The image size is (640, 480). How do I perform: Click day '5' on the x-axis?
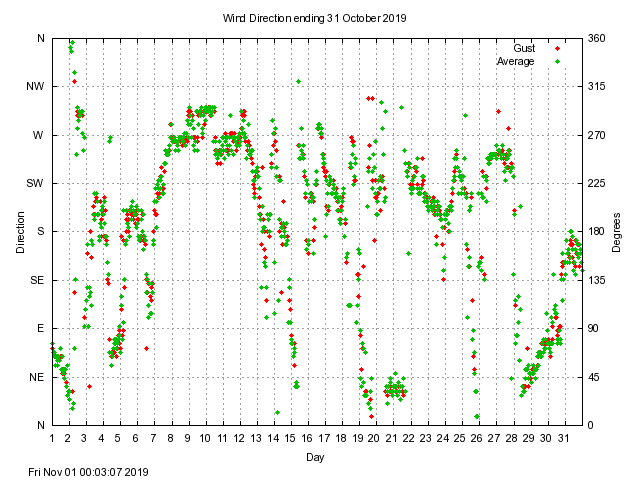118,438
